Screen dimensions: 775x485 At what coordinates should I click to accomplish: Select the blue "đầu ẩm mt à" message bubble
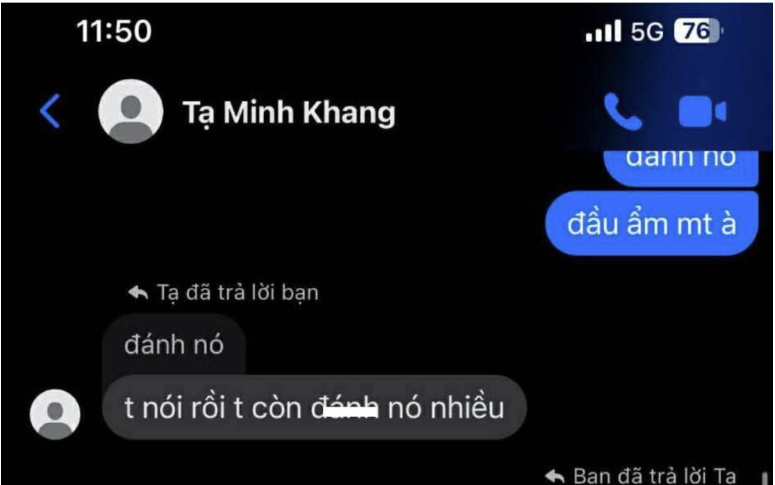[651, 223]
